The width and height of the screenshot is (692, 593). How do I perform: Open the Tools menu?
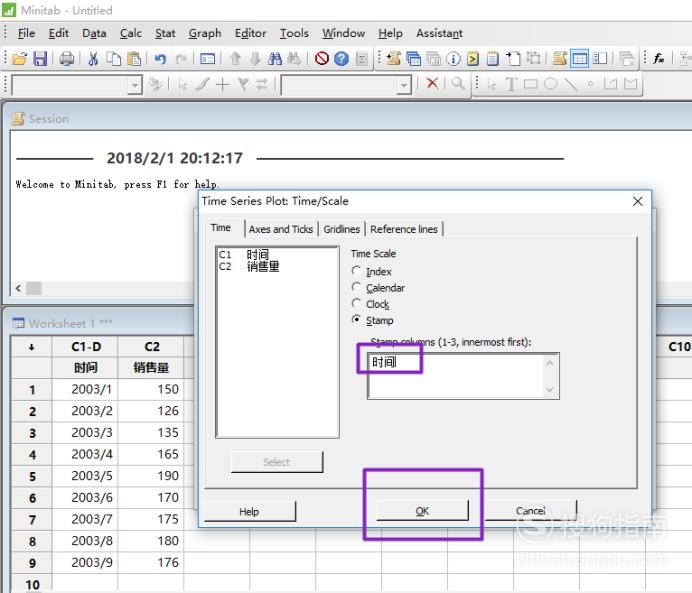click(294, 33)
